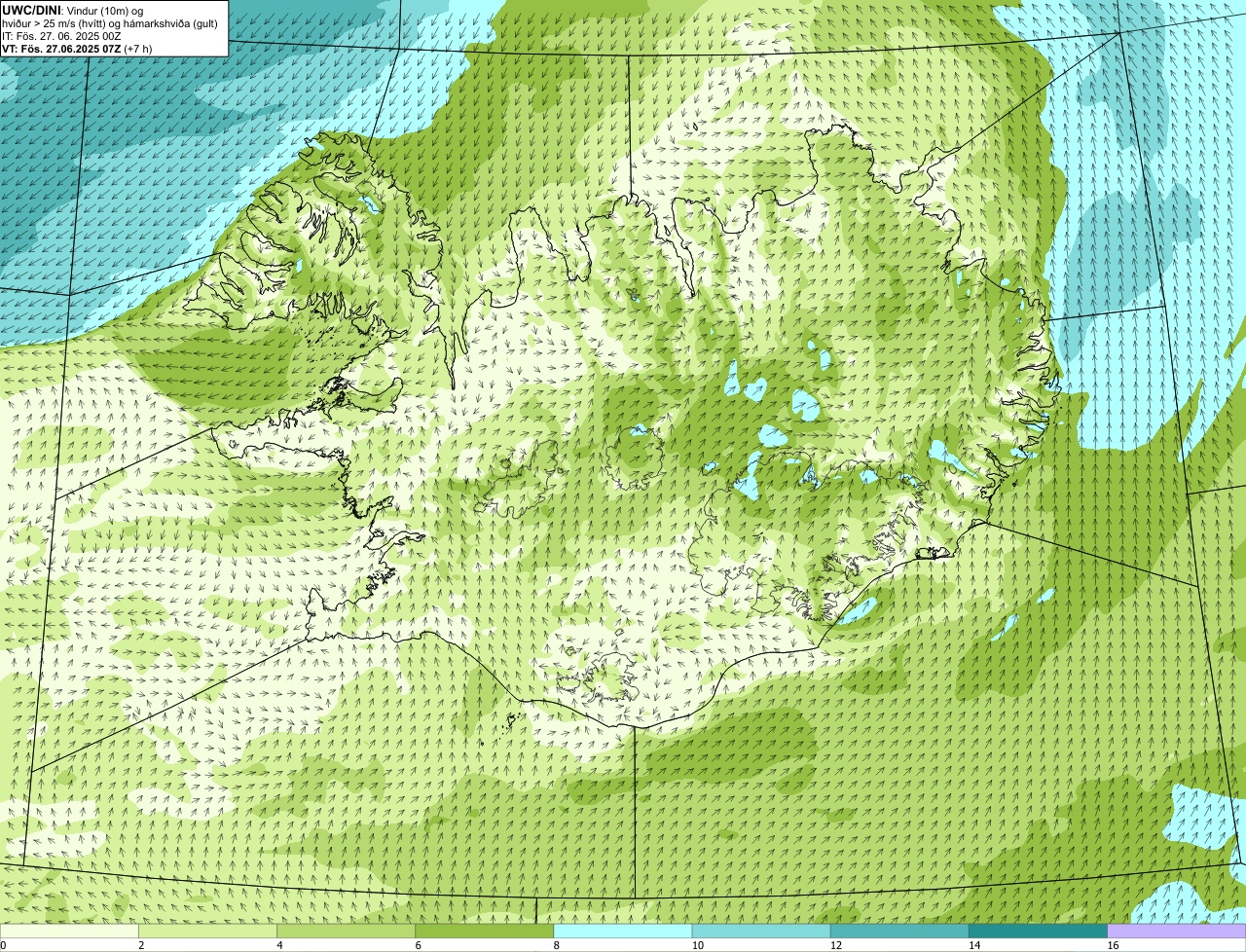
Task: Click the 2–4 m/s light green legend swatch
Action: pyautogui.click(x=207, y=931)
